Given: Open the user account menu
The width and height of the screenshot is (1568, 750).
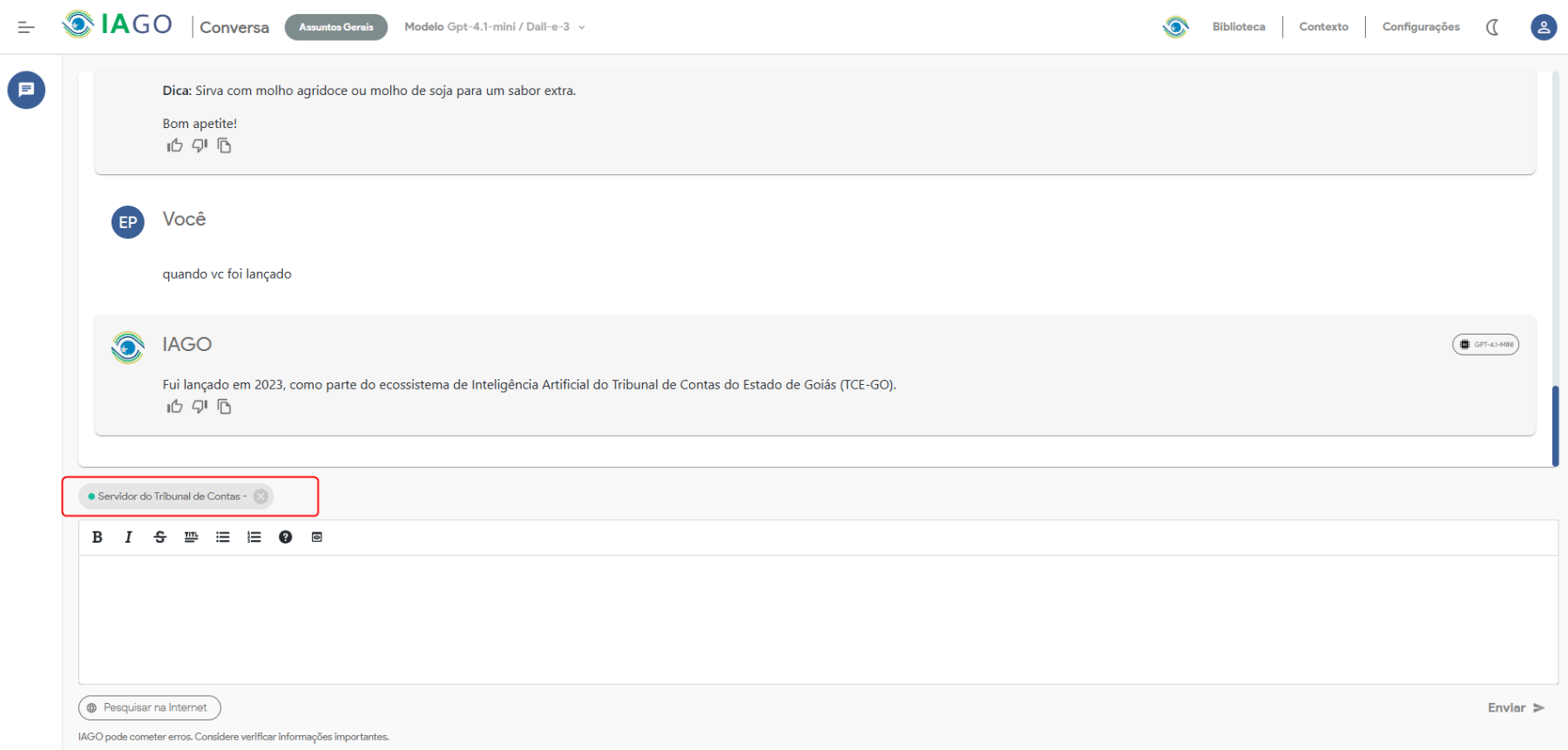Looking at the screenshot, I should [1544, 27].
